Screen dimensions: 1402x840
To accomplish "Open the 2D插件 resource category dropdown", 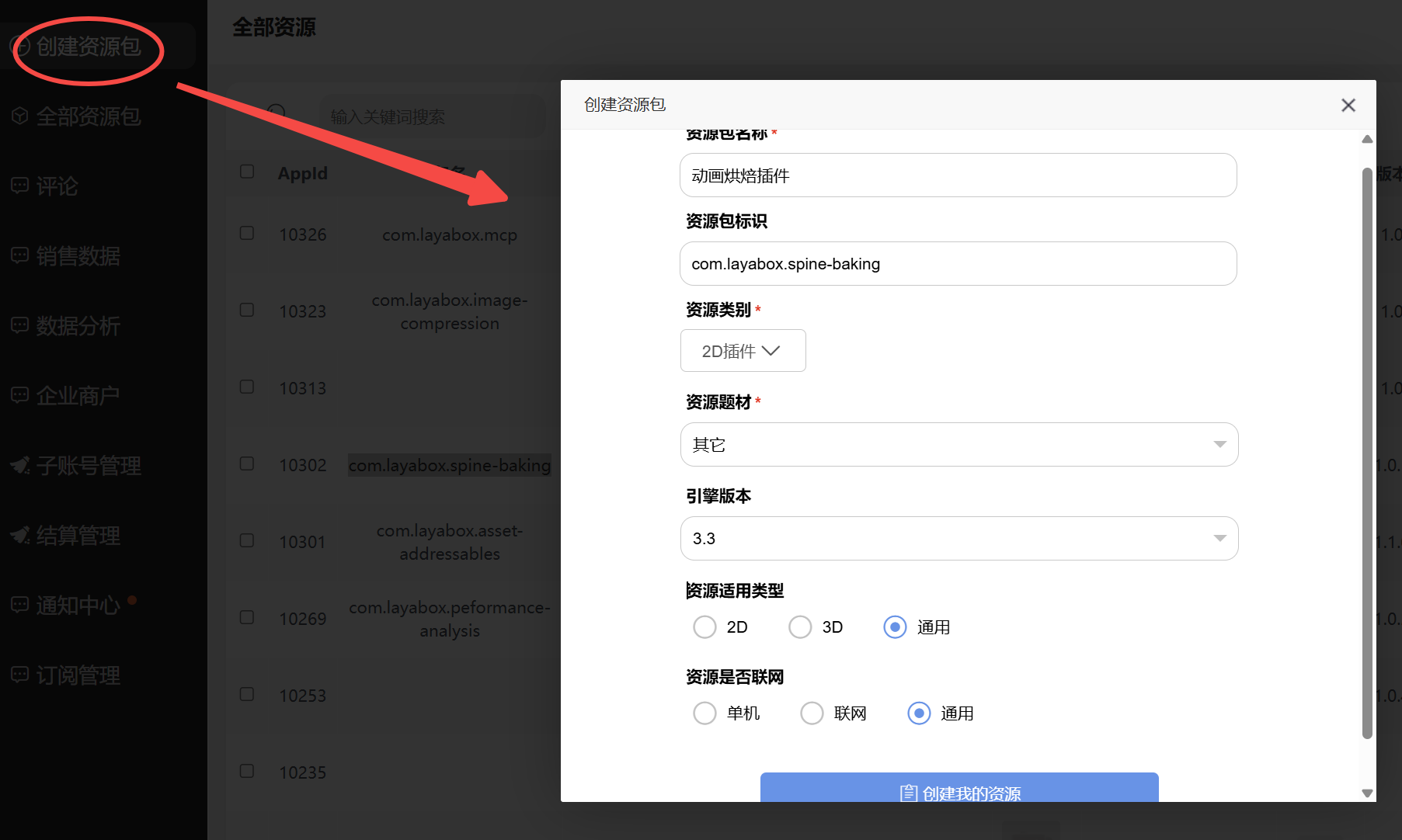I will click(743, 351).
